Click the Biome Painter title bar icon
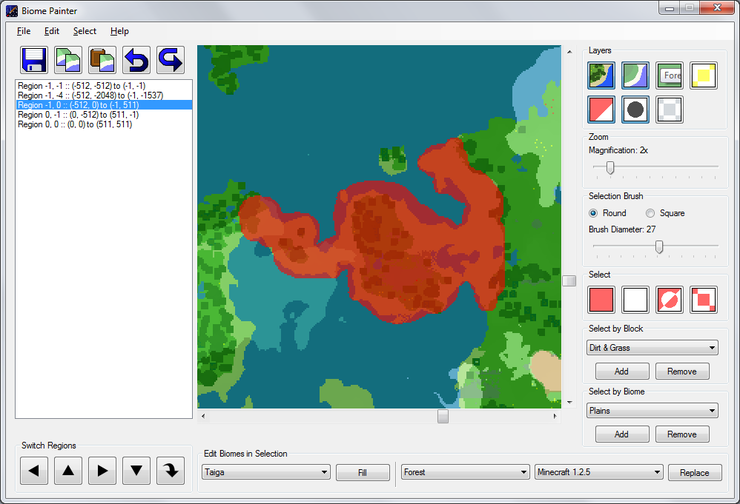 12,10
